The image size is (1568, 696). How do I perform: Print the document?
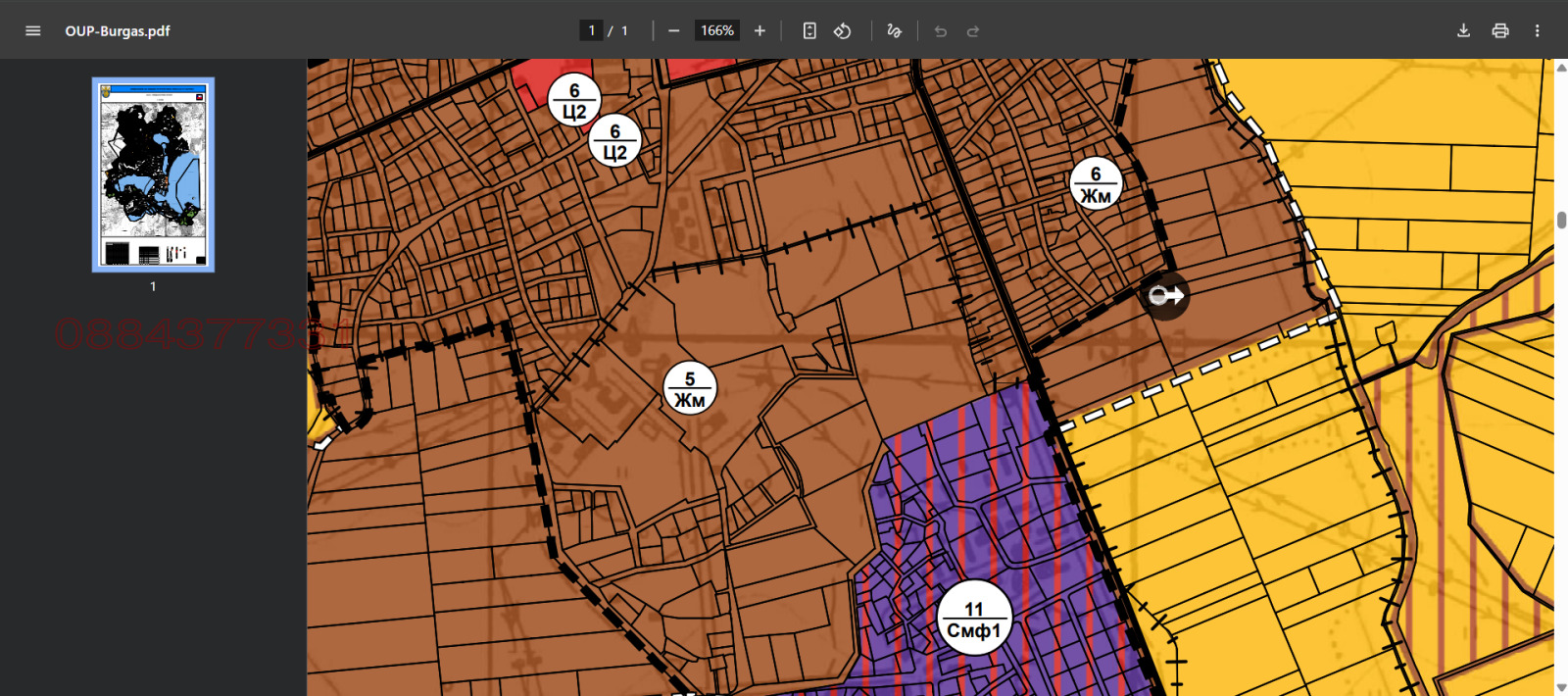(x=1500, y=30)
